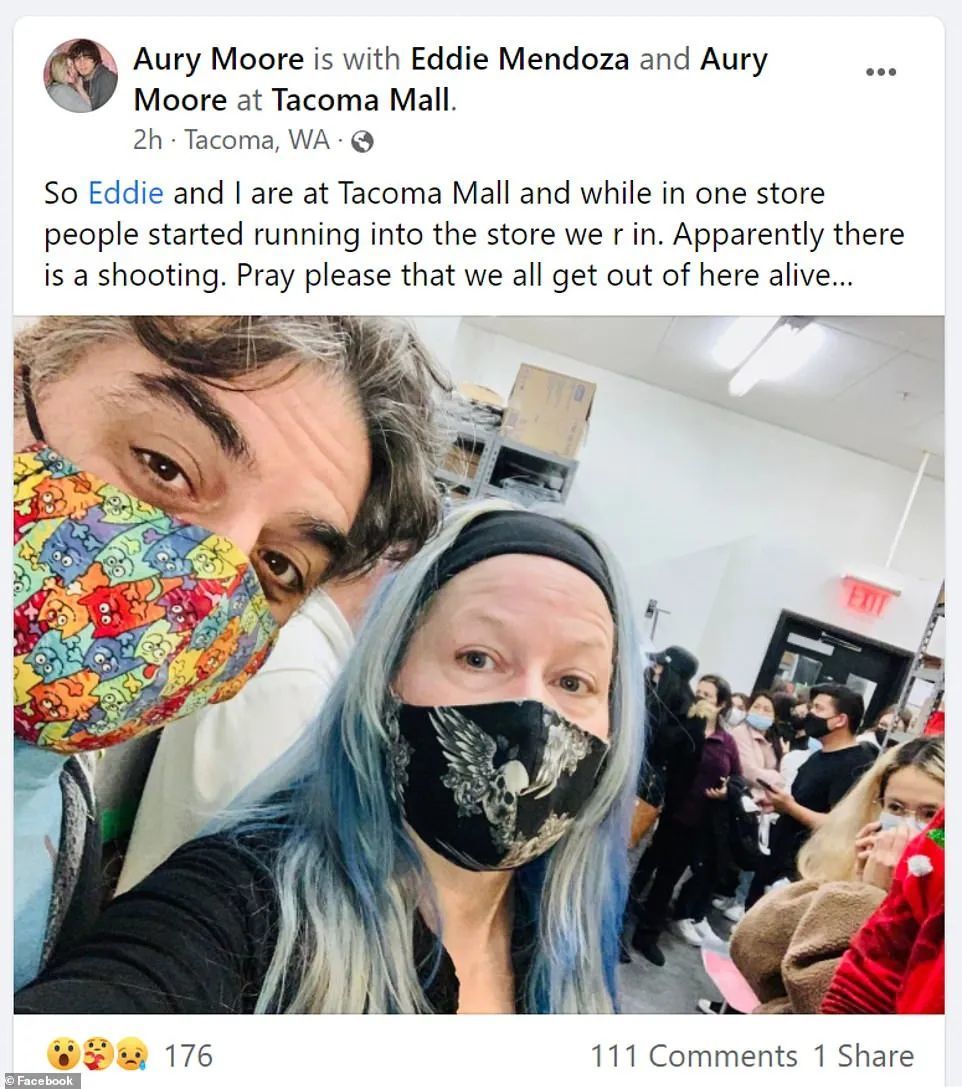Click the Care hugging-heart reaction emoji
This screenshot has height=1089, width=962.
[96, 1054]
